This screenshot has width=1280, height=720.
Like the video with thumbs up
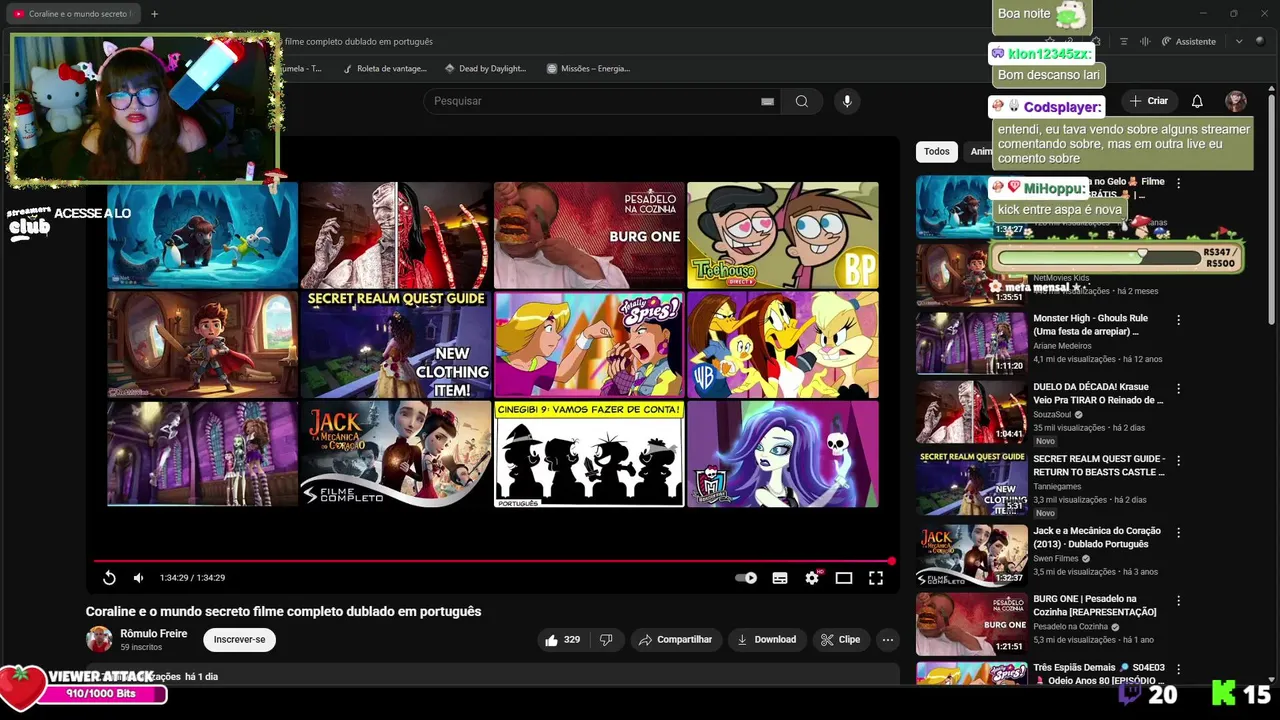pyautogui.click(x=562, y=640)
